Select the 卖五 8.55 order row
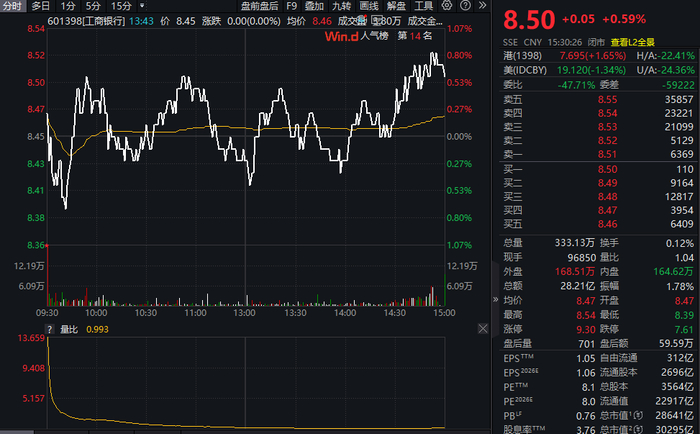 point(598,99)
